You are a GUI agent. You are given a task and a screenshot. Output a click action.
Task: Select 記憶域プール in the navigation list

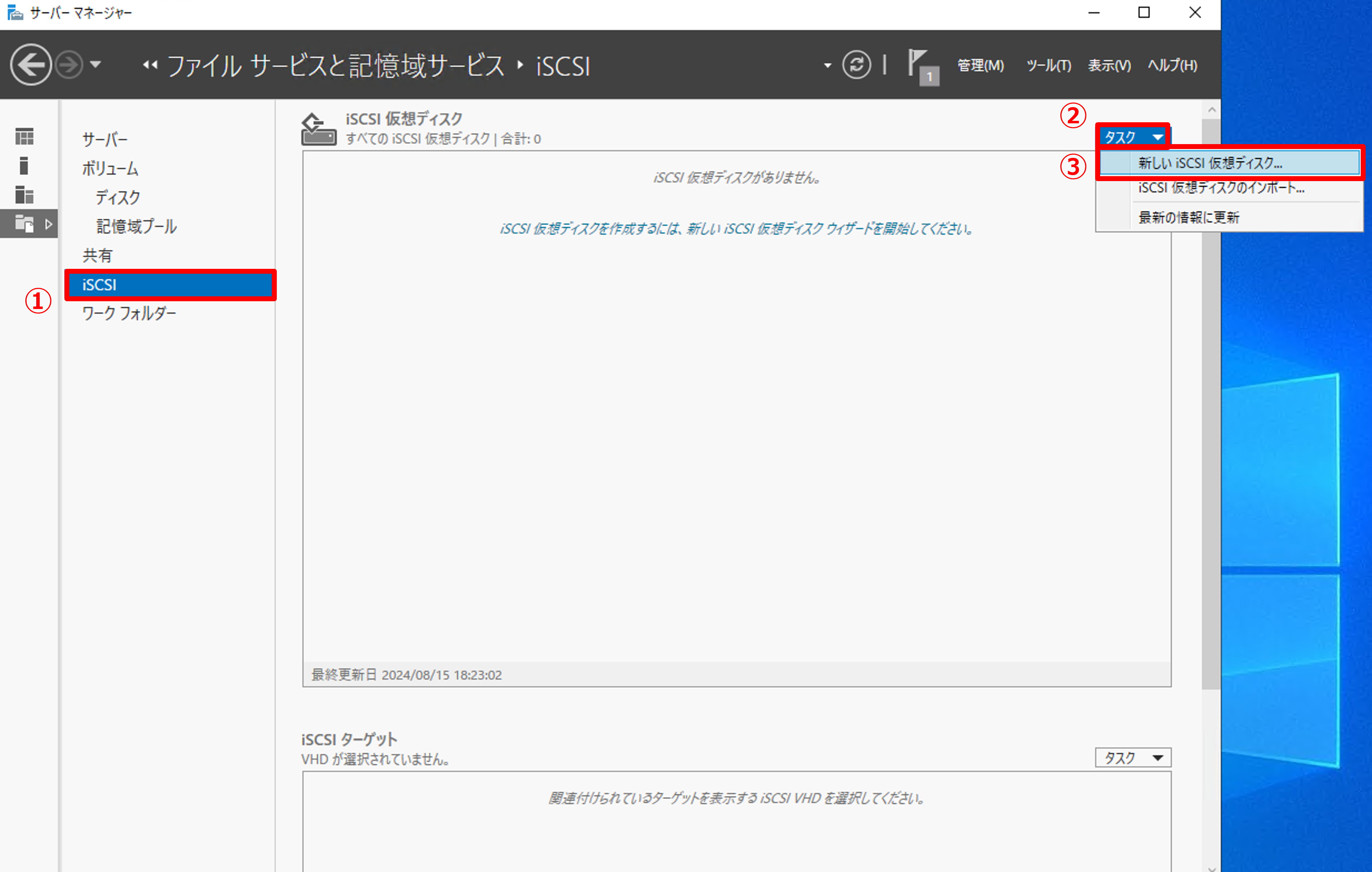point(136,226)
